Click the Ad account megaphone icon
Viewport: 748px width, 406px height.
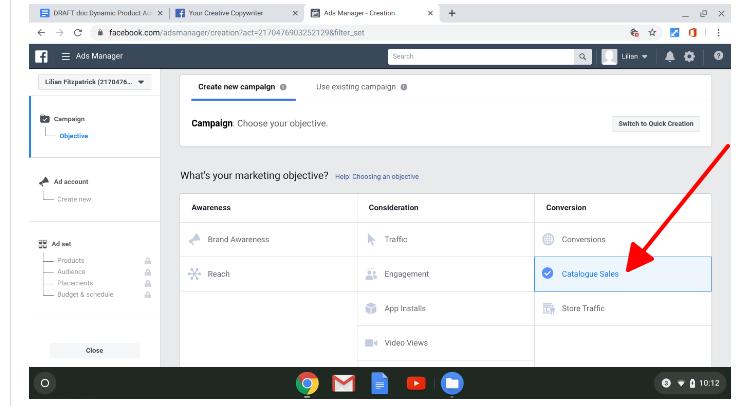44,181
